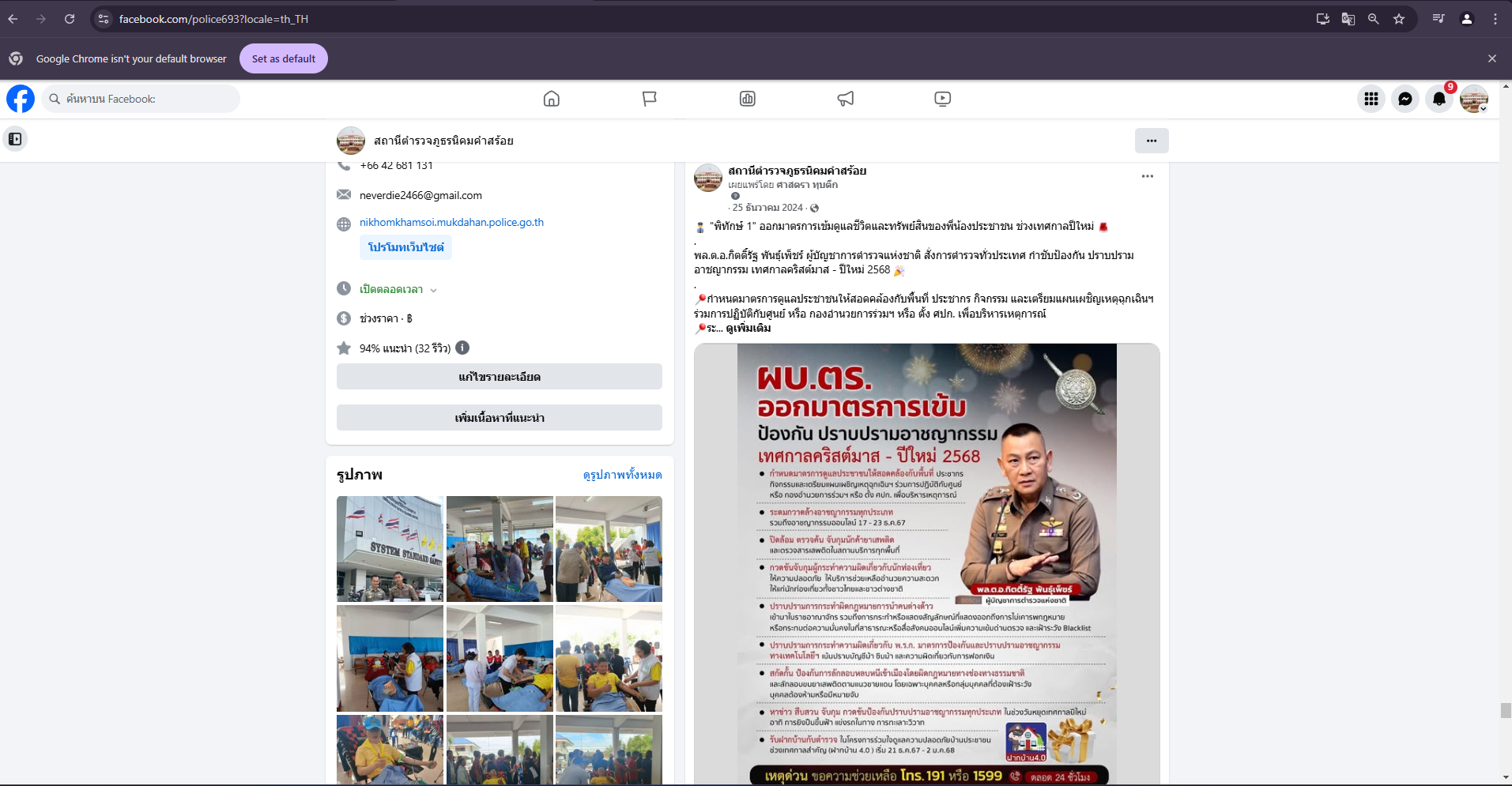
Task: Open the Messenger chat icon
Action: [1405, 99]
